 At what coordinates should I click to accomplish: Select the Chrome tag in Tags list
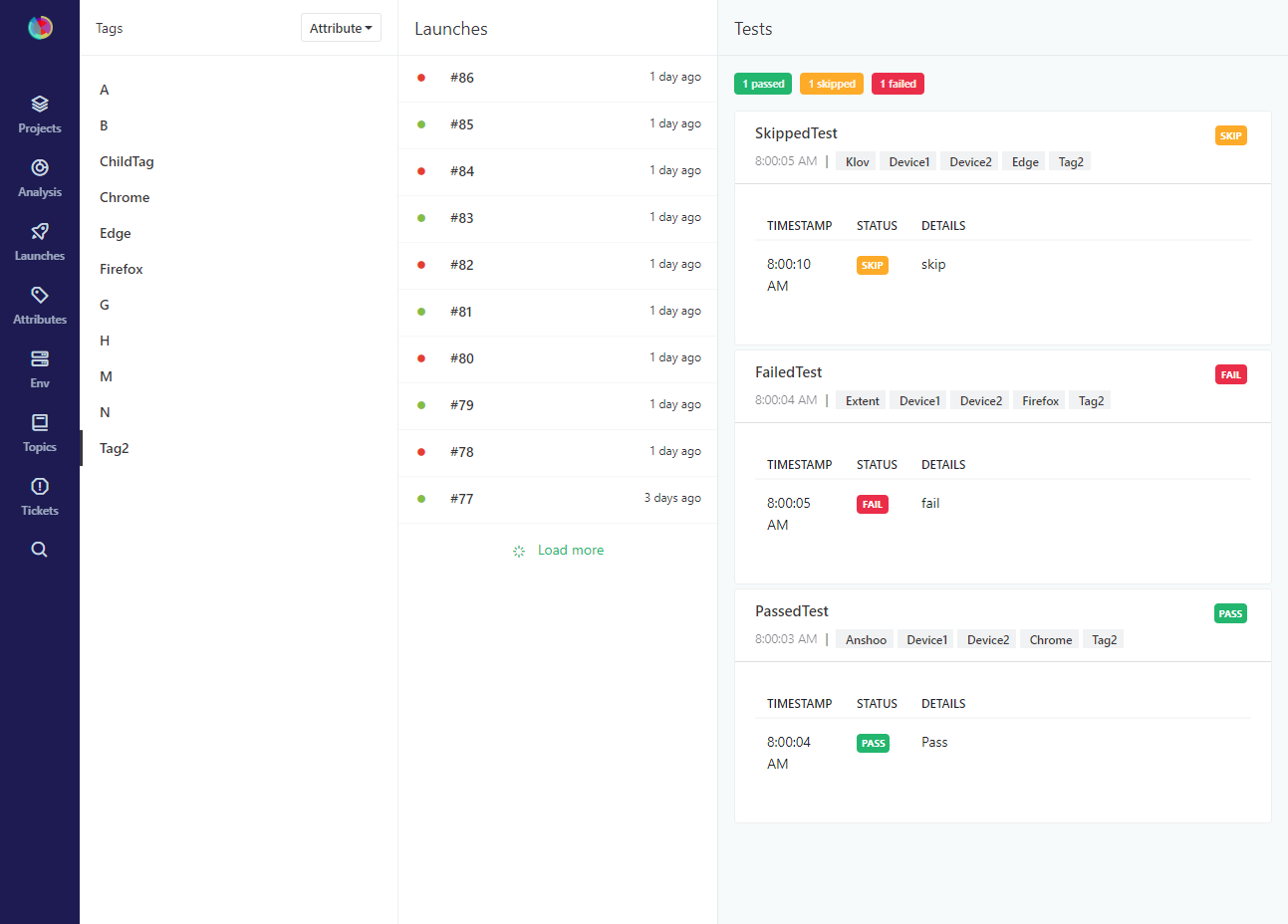tap(239, 197)
